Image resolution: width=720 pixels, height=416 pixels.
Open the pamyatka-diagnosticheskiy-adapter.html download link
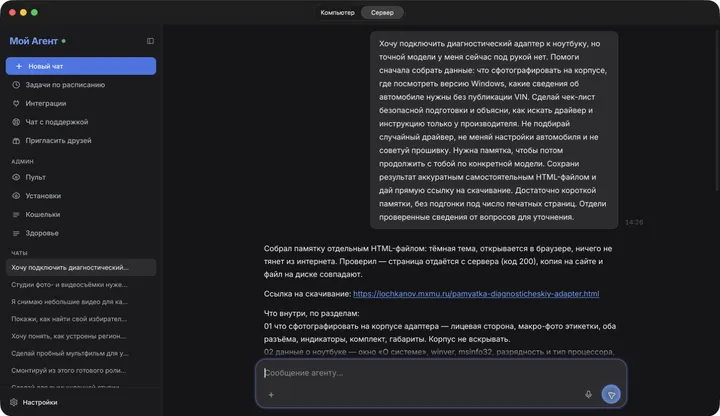476,294
